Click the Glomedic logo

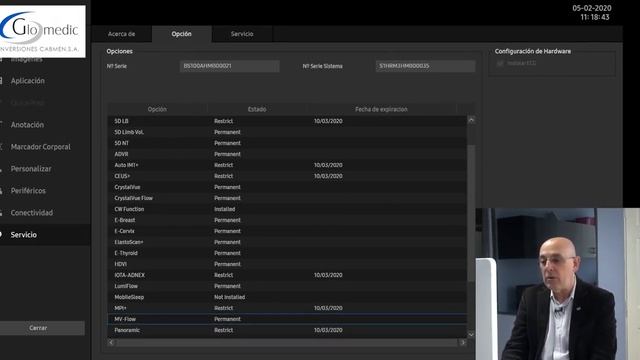pos(42,31)
